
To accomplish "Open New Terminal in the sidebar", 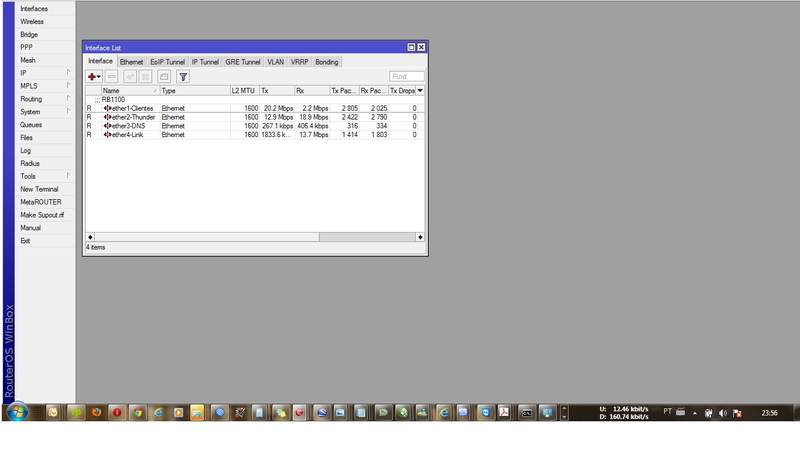I will [45, 189].
